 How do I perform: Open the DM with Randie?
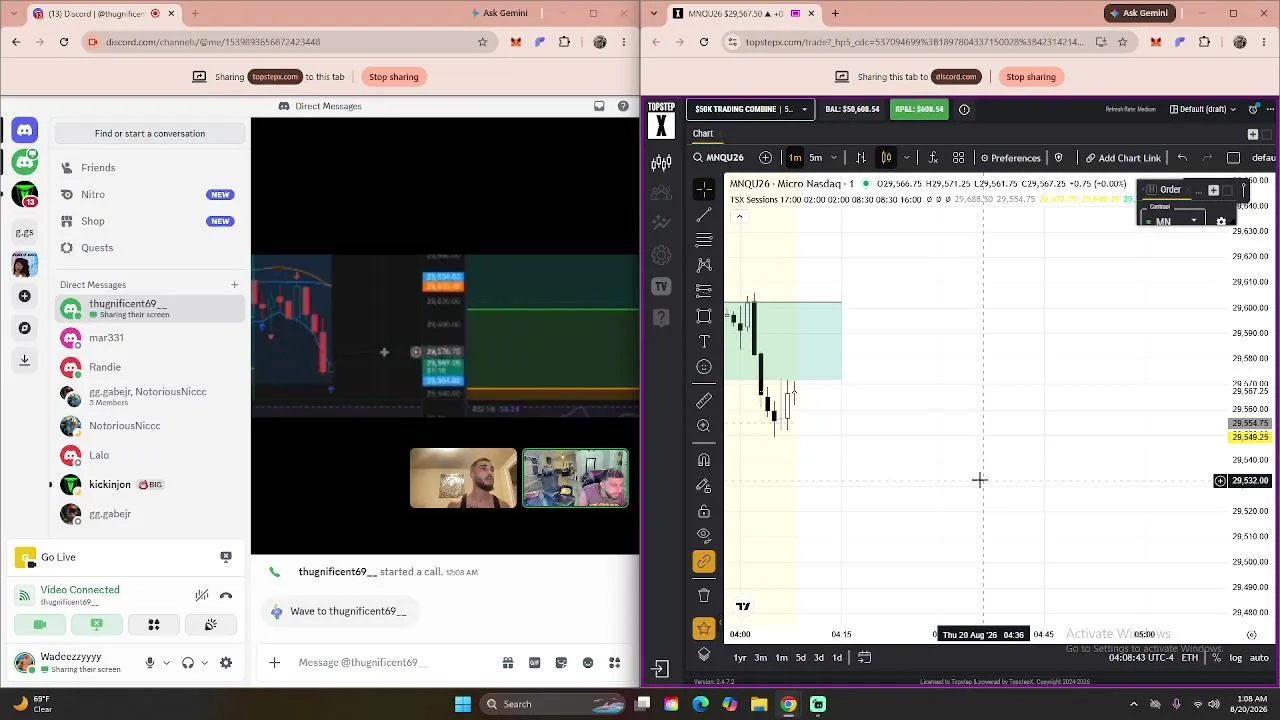(150, 367)
